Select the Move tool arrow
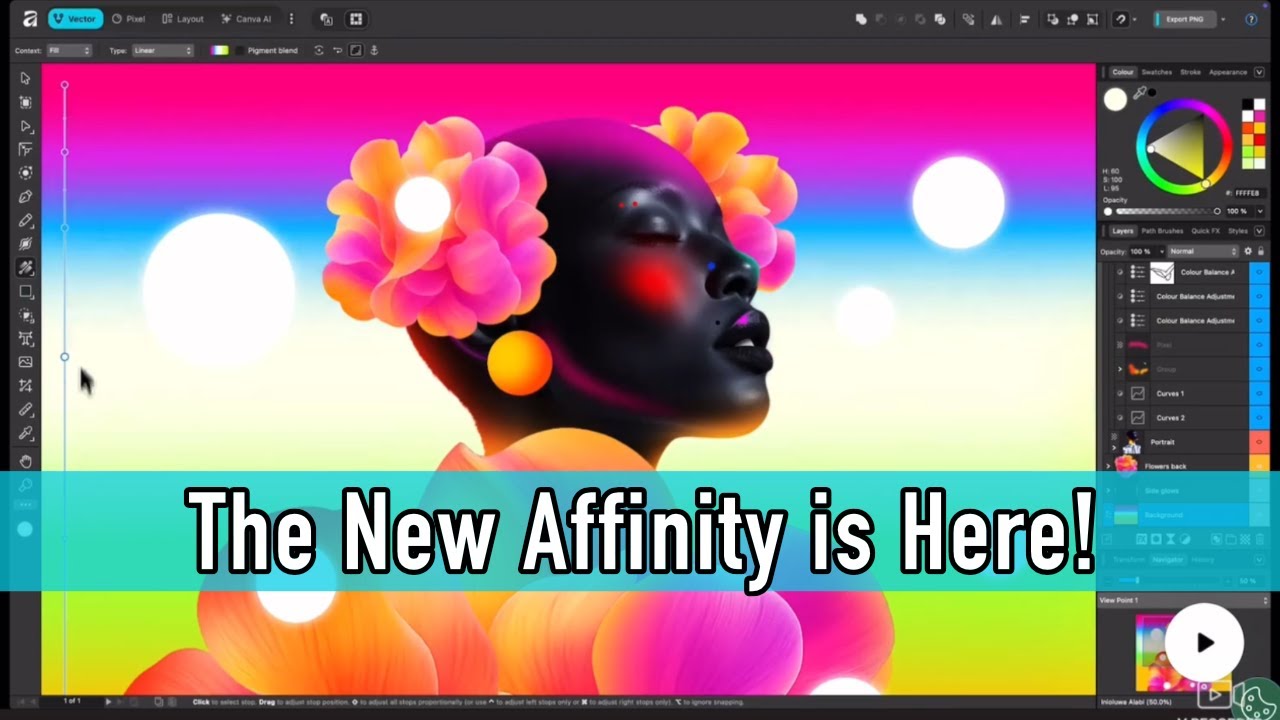This screenshot has height=720, width=1280. 26,78
